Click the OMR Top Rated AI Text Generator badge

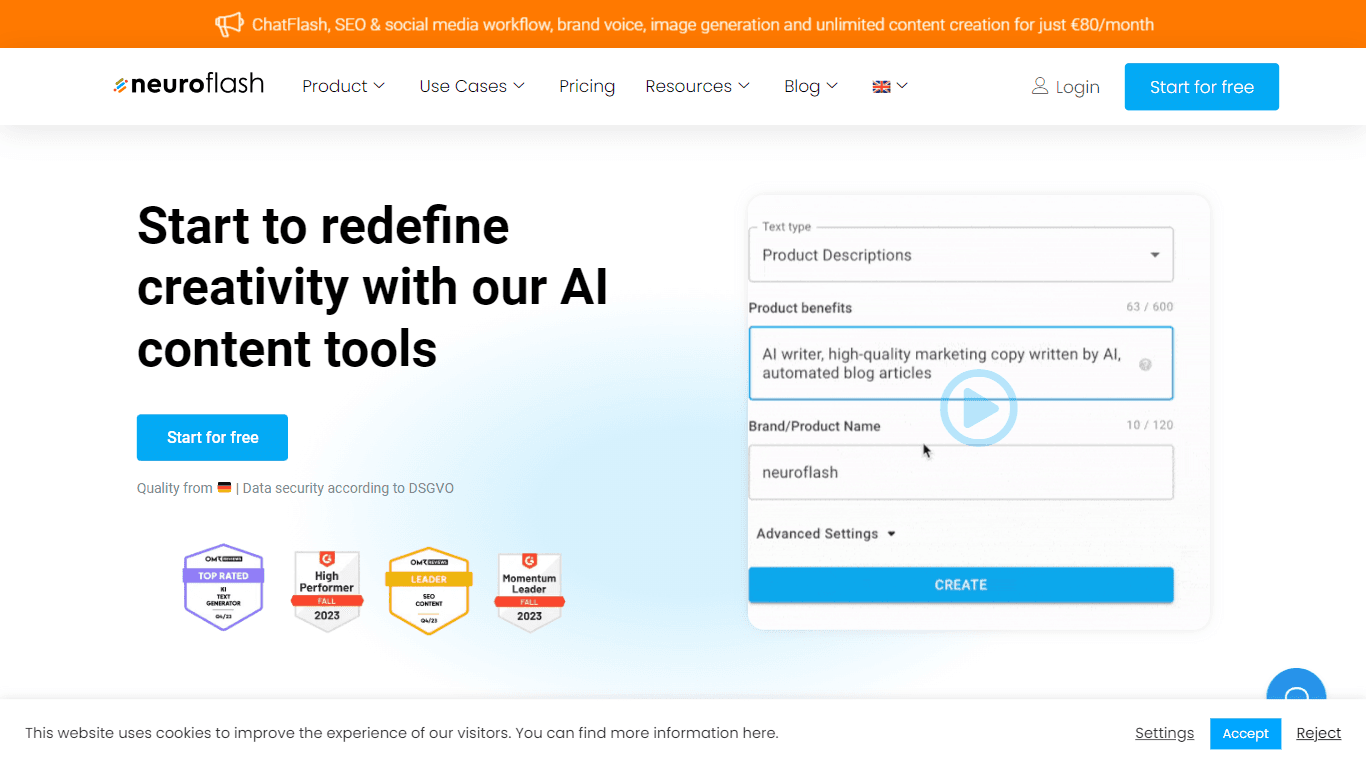[223, 587]
